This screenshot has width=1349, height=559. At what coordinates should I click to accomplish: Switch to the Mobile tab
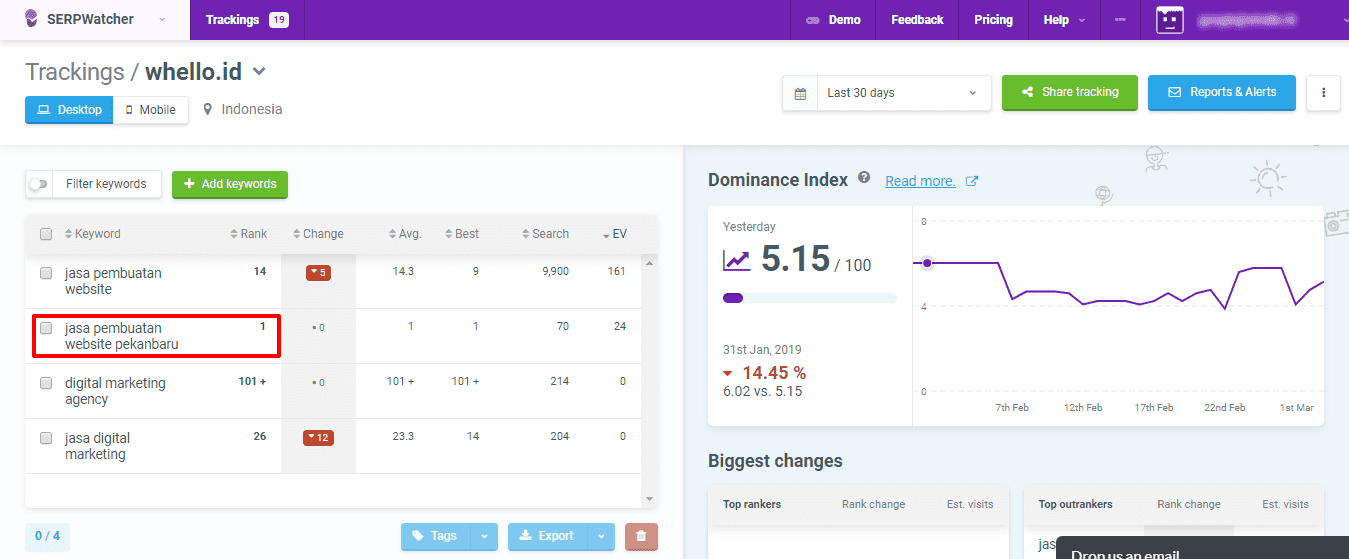click(x=151, y=110)
